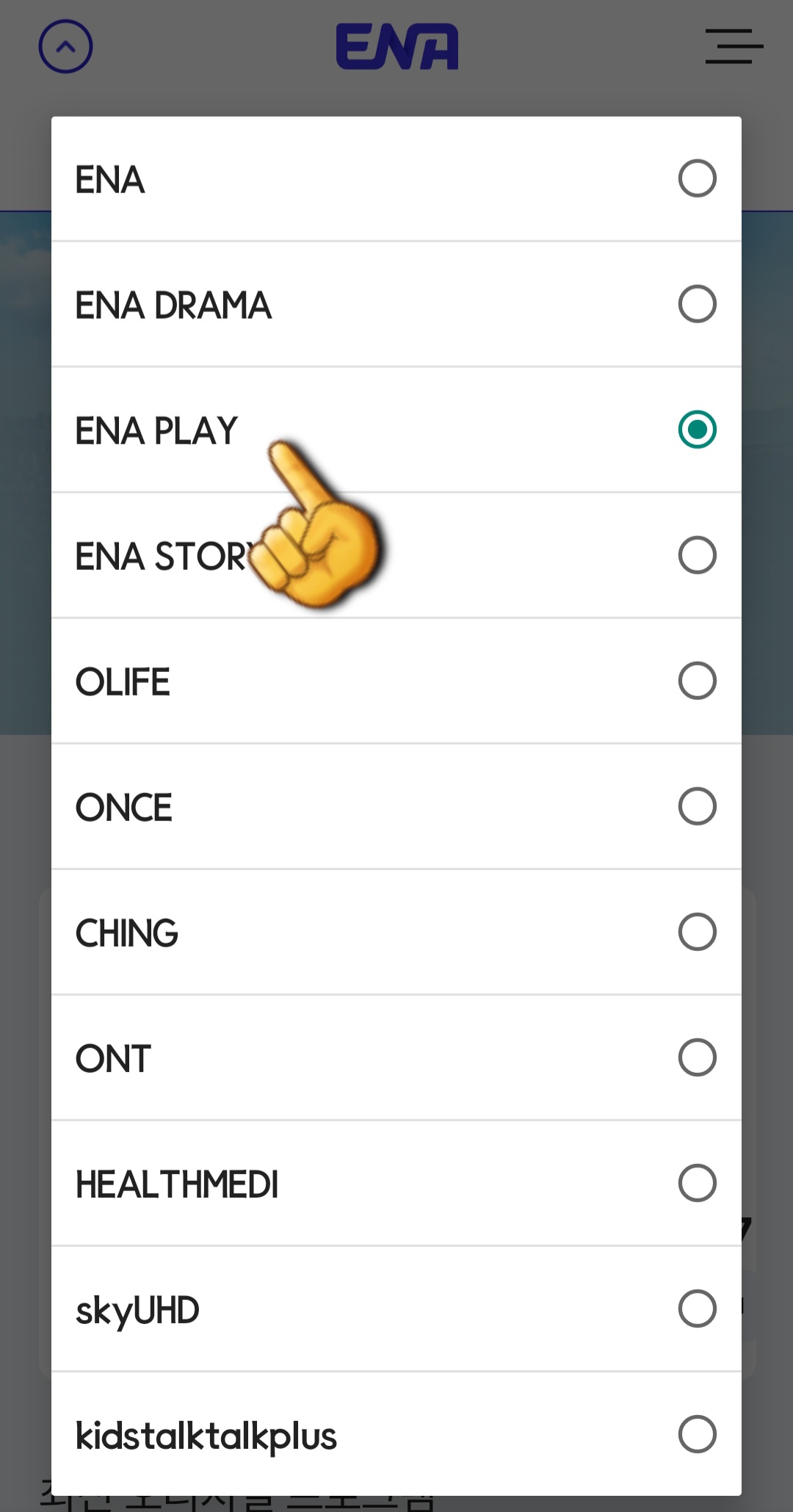Click the ENA list row label
Viewport: 793px width, 1512px height.
(109, 178)
